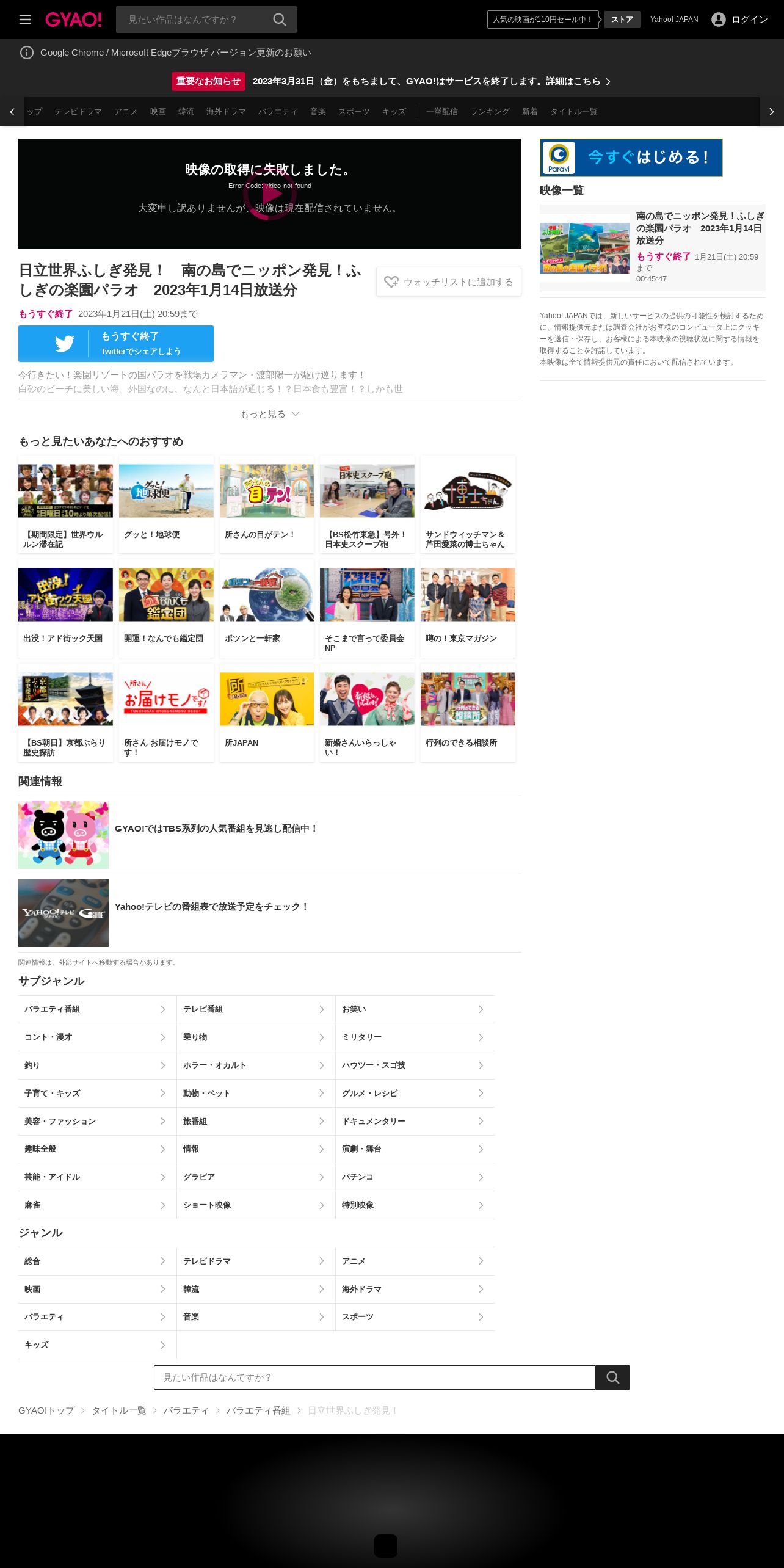The image size is (784, 1568).
Task: Open 開運！なんでも鑑定団 thumbnail
Action: (166, 595)
